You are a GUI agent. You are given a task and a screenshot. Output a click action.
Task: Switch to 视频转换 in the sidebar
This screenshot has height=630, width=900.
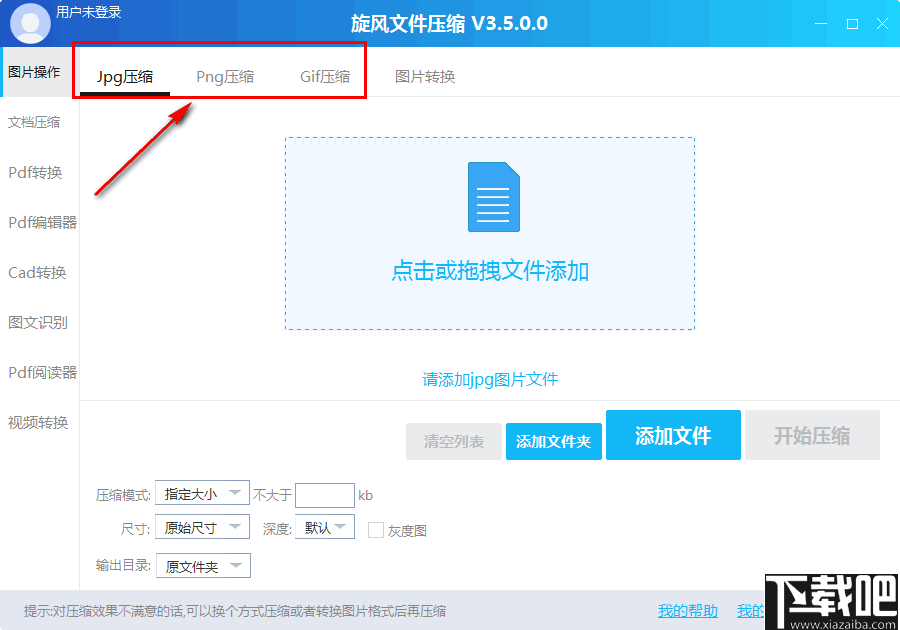(x=38, y=422)
